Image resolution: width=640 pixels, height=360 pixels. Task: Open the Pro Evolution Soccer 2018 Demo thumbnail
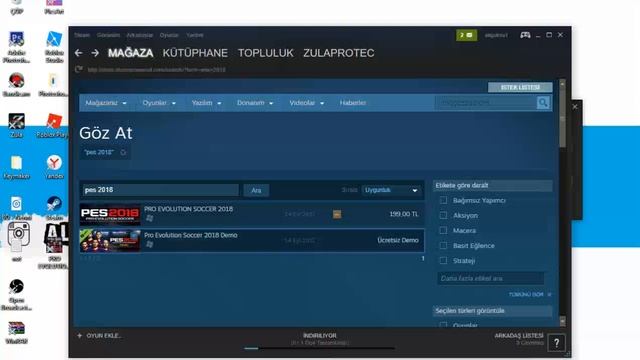coord(110,240)
